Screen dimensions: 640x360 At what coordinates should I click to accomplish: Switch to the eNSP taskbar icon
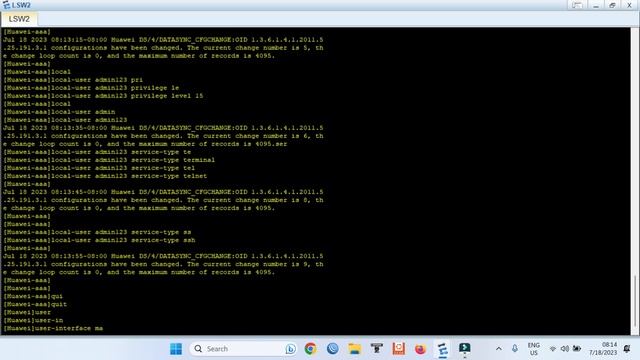(442, 349)
